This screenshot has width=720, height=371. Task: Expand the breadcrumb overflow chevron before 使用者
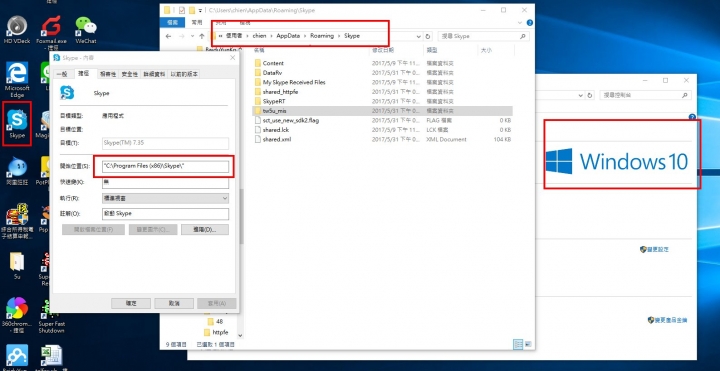[x=221, y=36]
